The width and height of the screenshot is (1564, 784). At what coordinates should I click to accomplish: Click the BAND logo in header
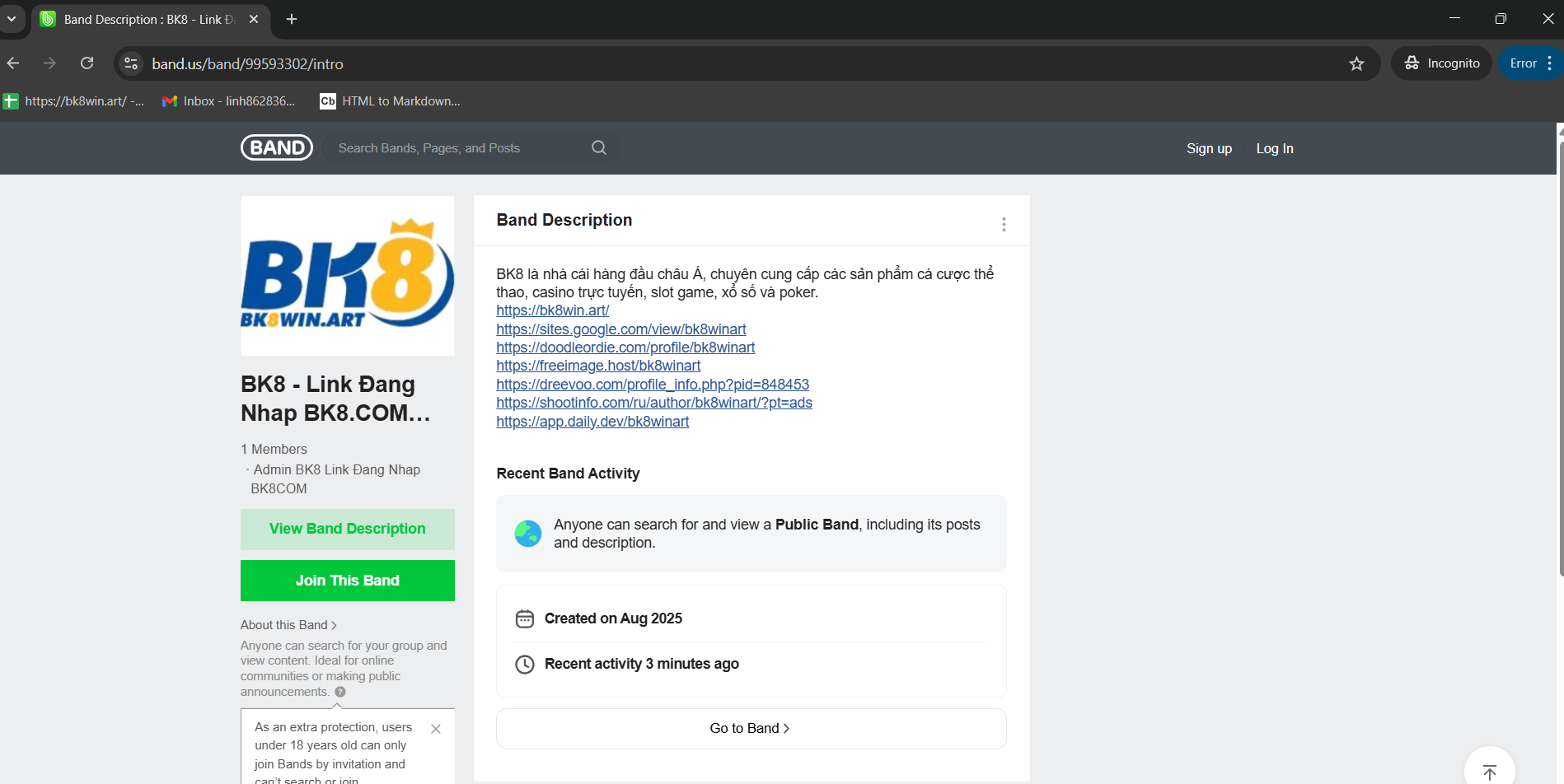point(277,148)
